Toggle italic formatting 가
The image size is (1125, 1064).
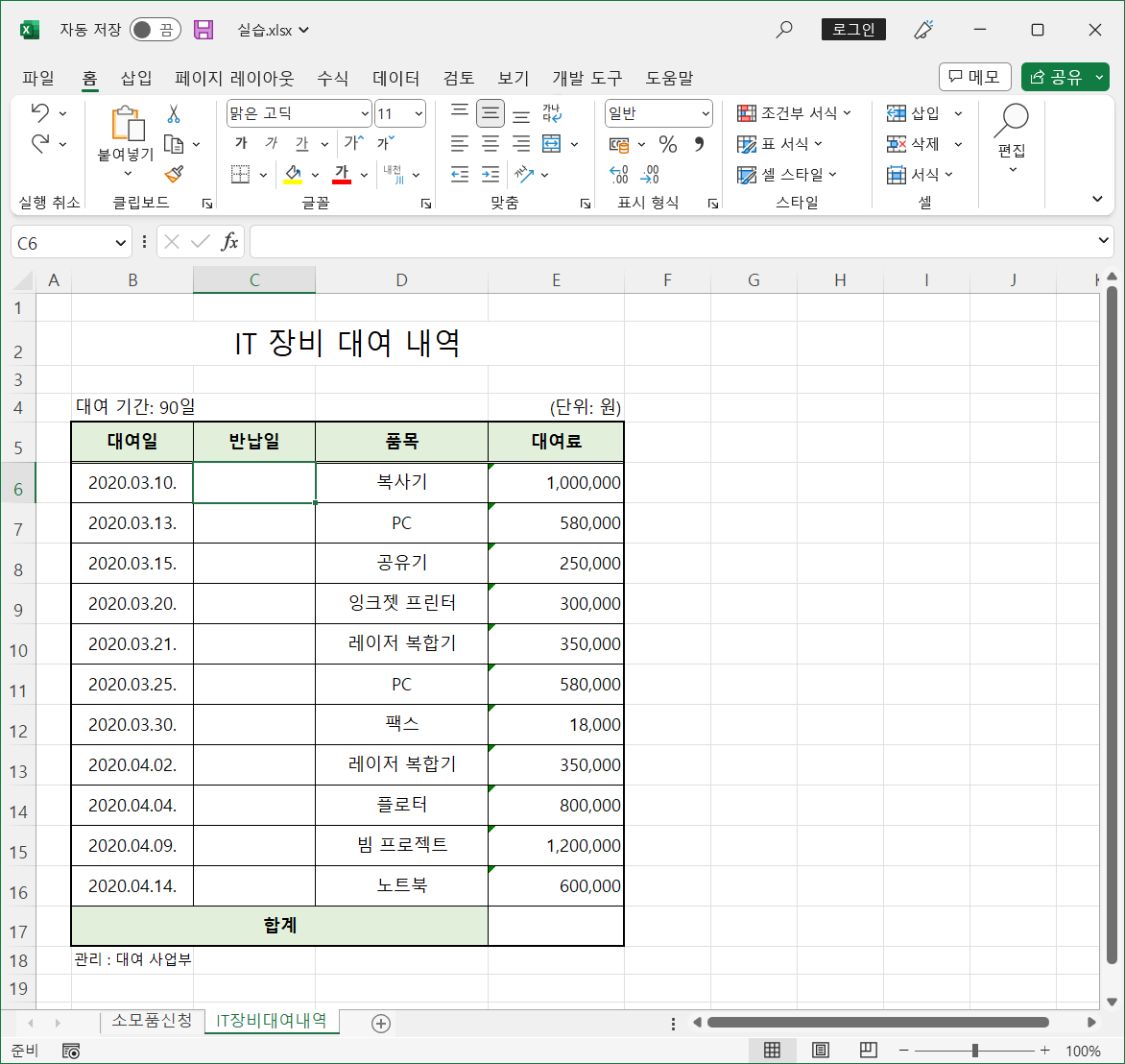coord(272,144)
